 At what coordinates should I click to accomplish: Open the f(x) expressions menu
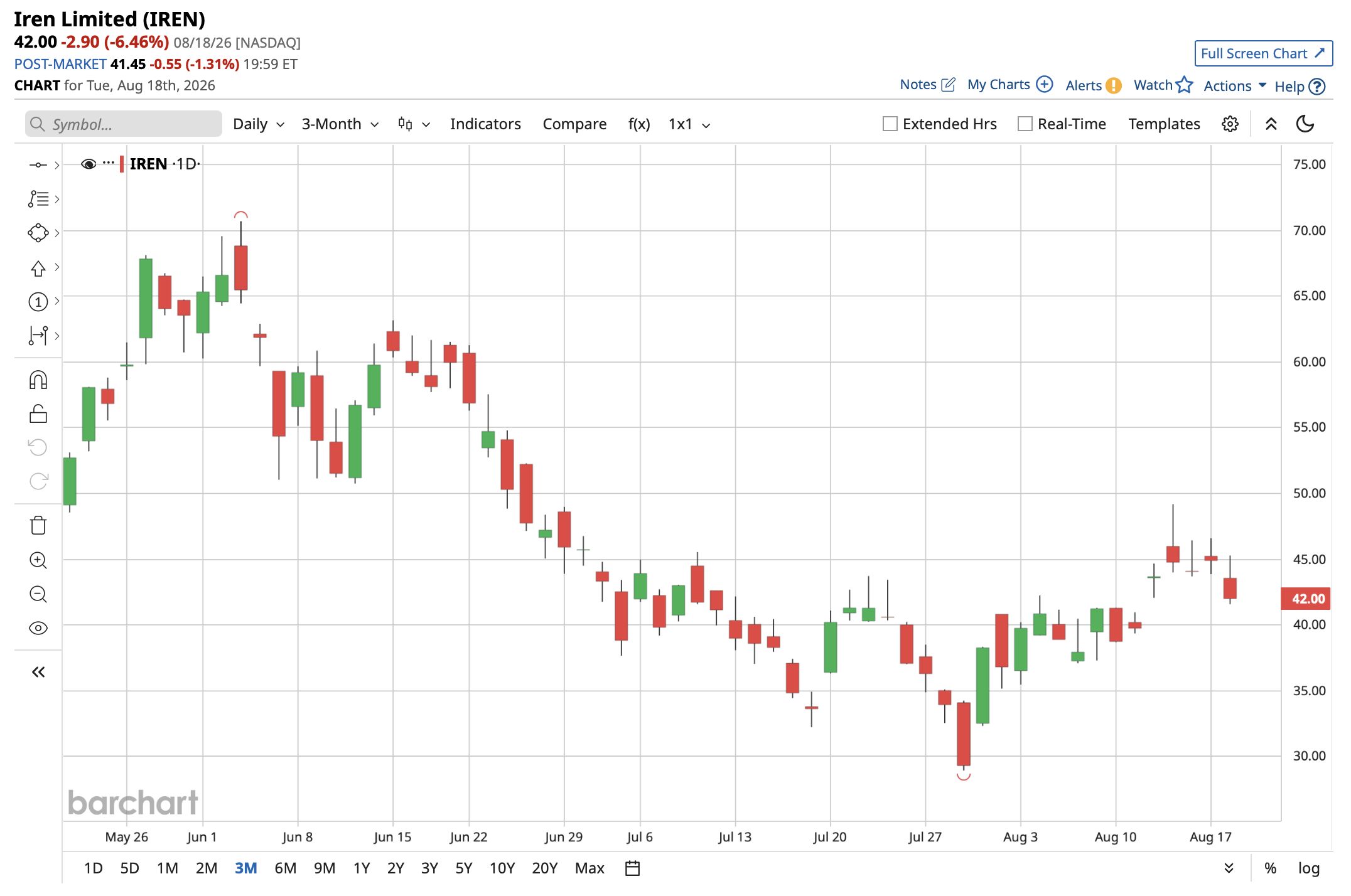click(x=639, y=124)
